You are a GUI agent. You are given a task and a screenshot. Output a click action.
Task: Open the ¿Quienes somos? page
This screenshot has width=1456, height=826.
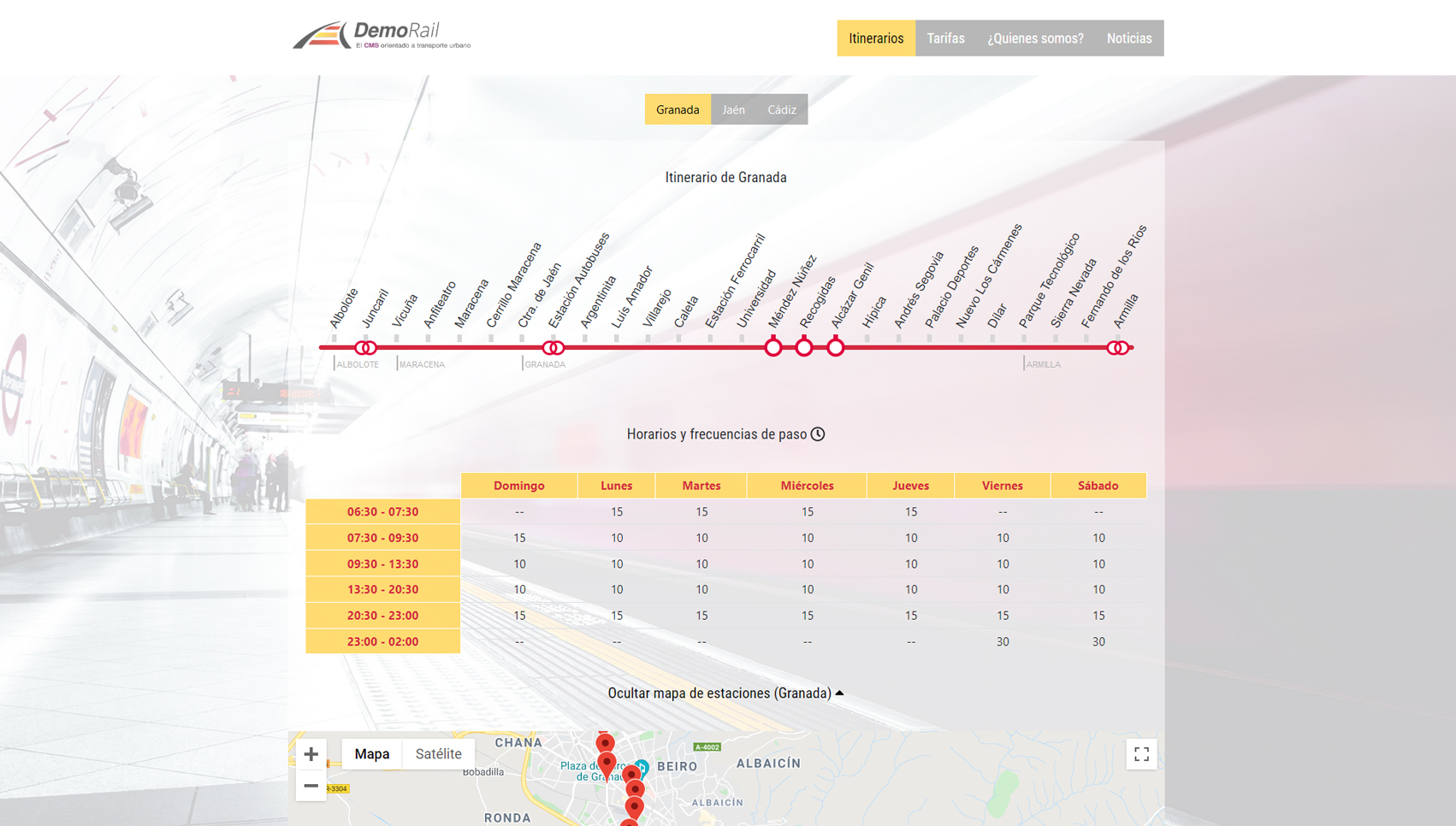[1035, 38]
